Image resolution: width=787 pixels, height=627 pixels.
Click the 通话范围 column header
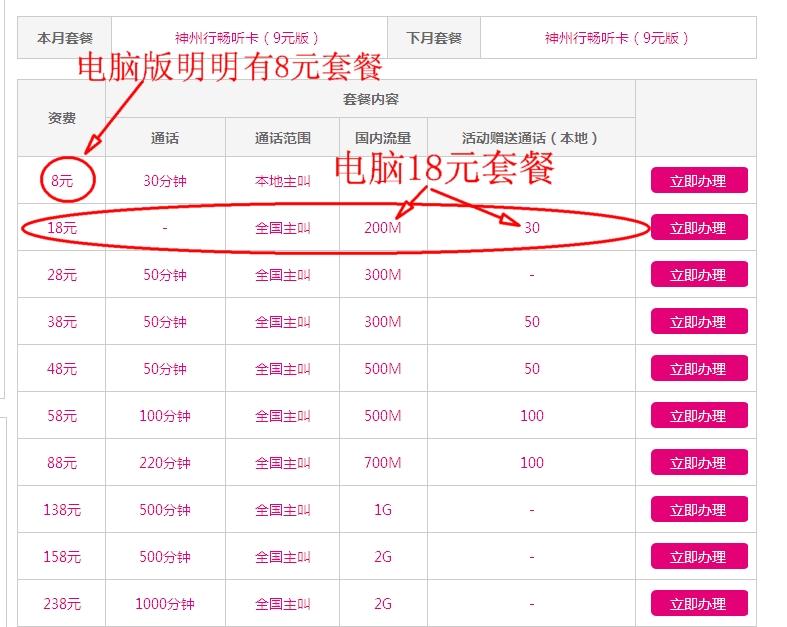283,138
